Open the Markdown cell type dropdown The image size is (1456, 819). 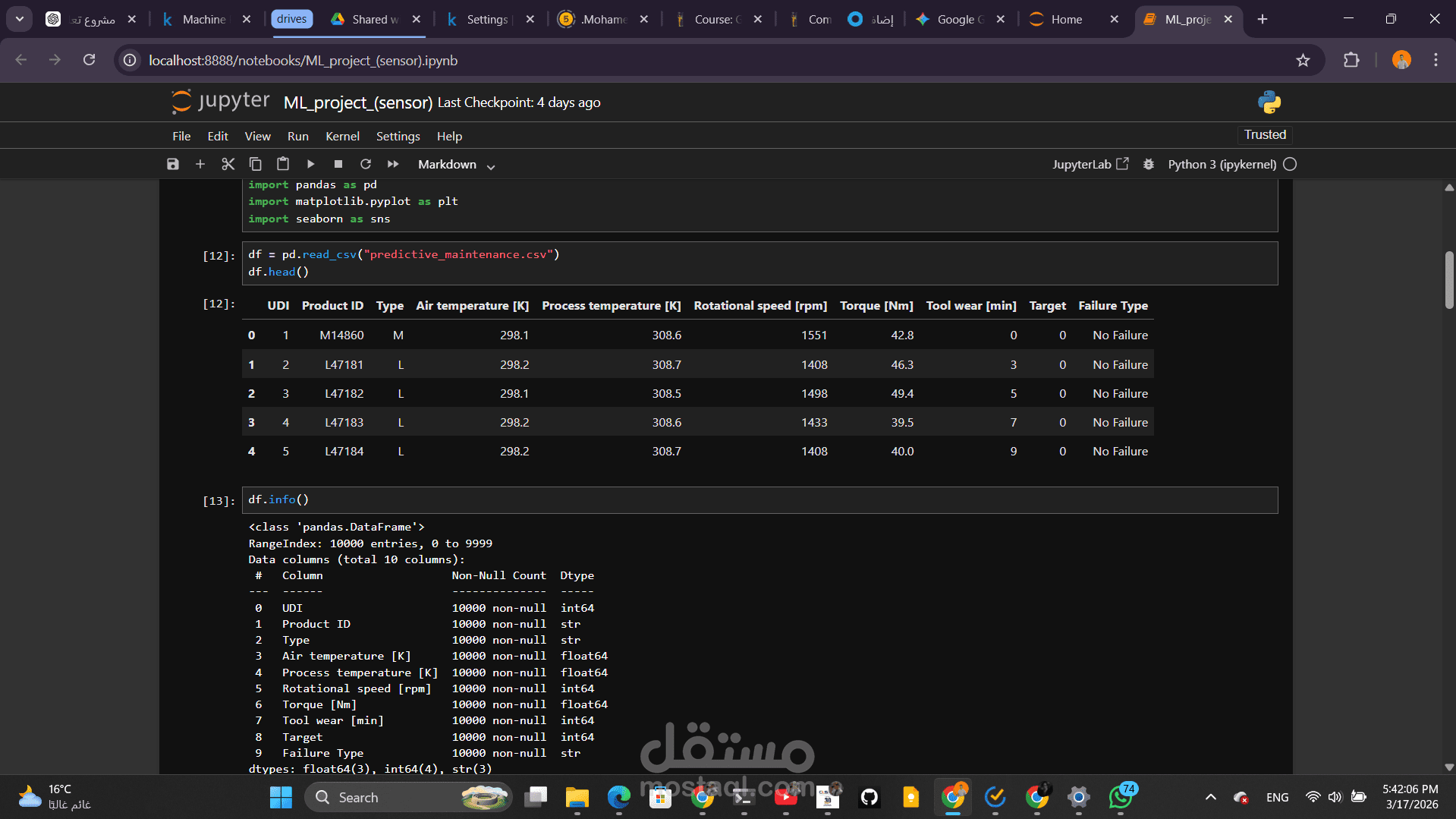(x=456, y=165)
